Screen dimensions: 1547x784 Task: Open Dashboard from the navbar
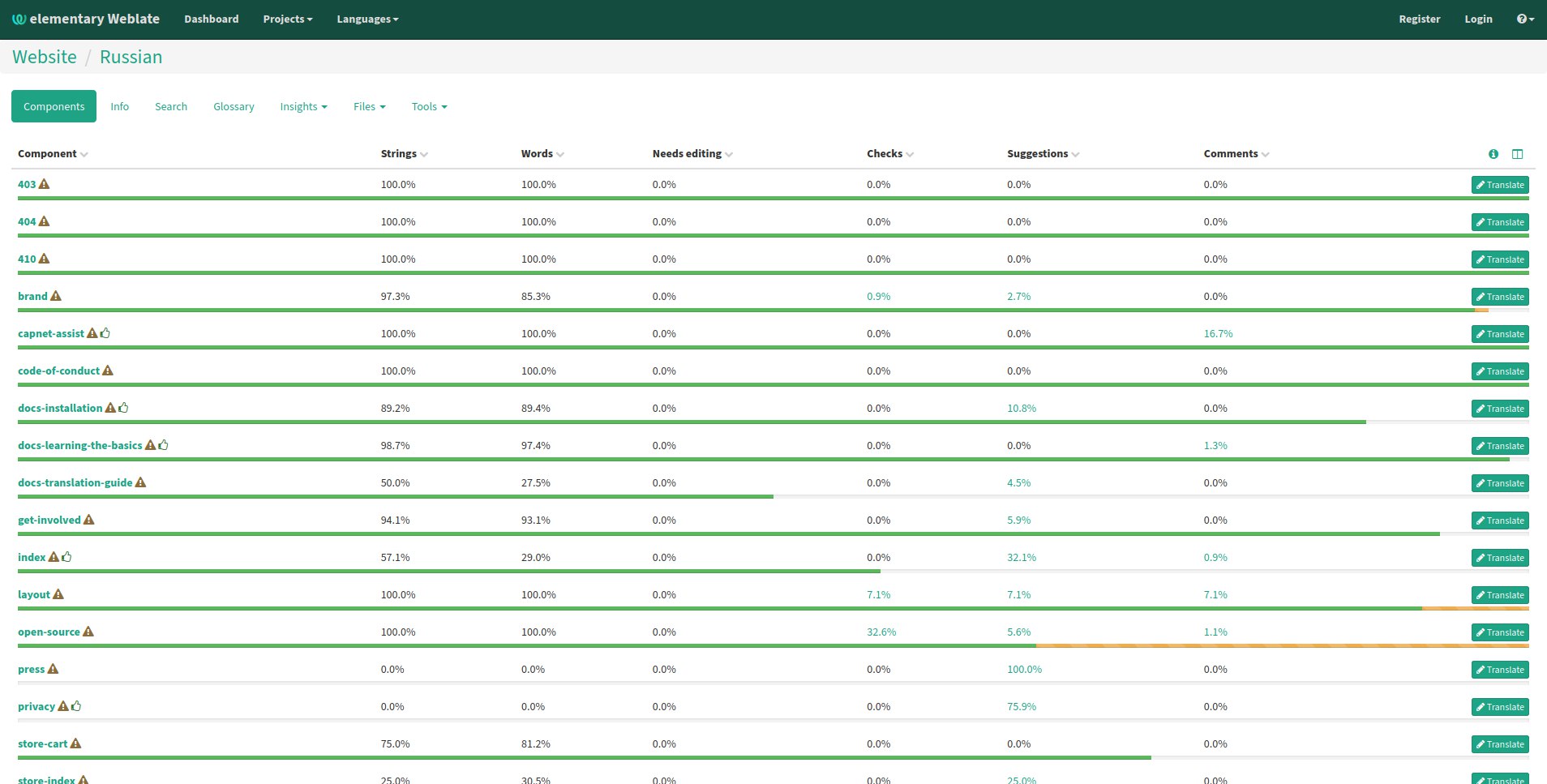pos(211,19)
